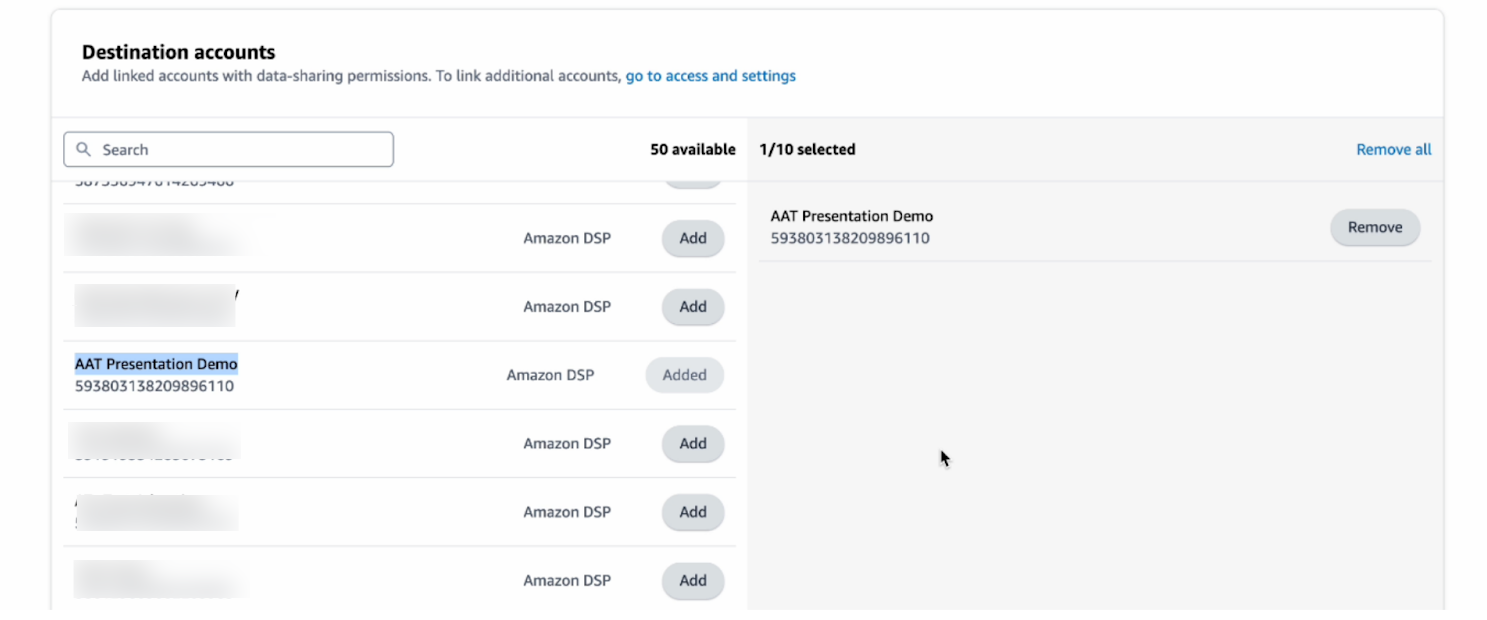This screenshot has height=620, width=1487.
Task: Click Add button directly above the Added button
Action: (x=692, y=307)
